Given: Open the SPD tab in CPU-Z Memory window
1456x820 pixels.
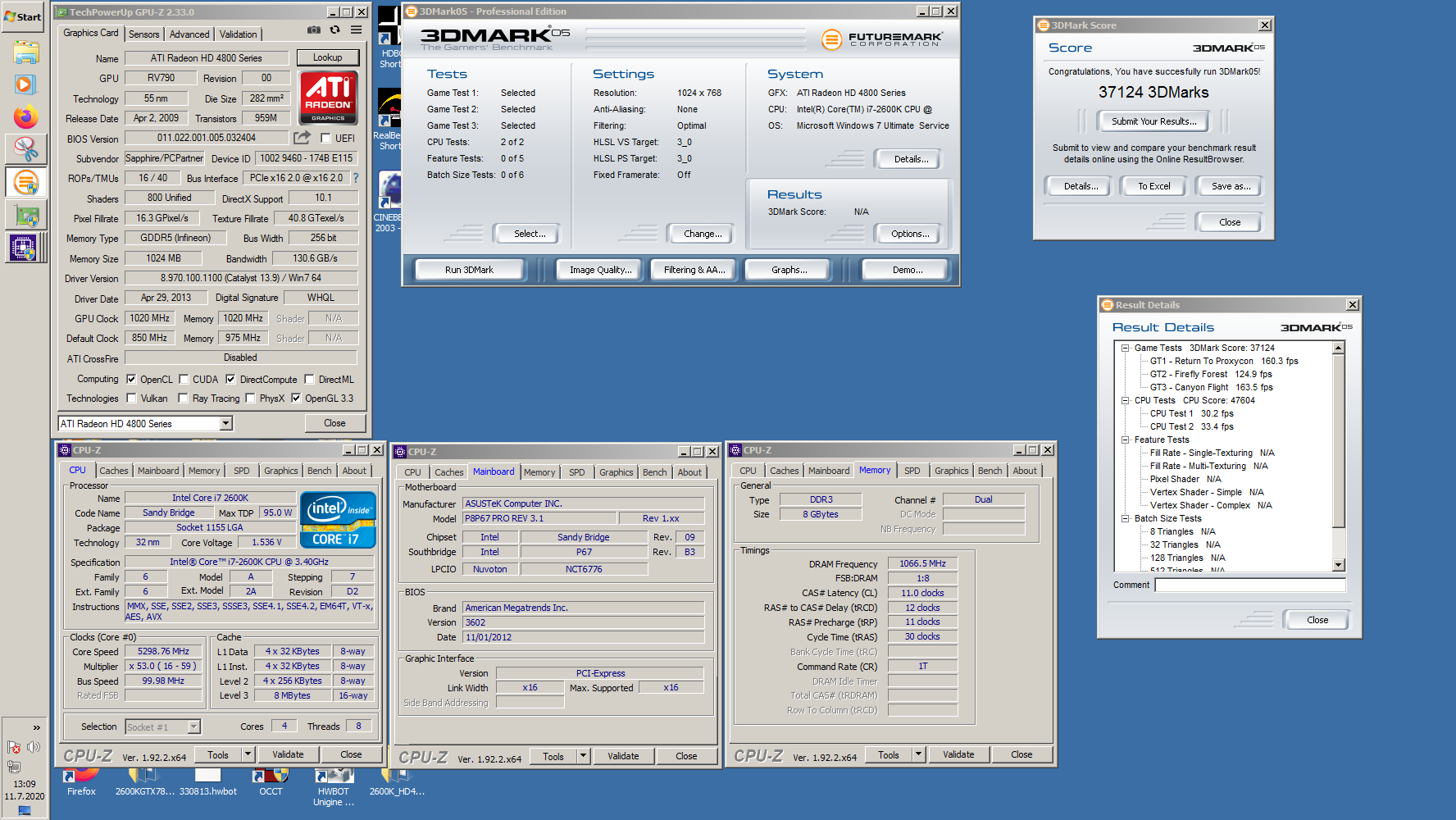Looking at the screenshot, I should 912,471.
